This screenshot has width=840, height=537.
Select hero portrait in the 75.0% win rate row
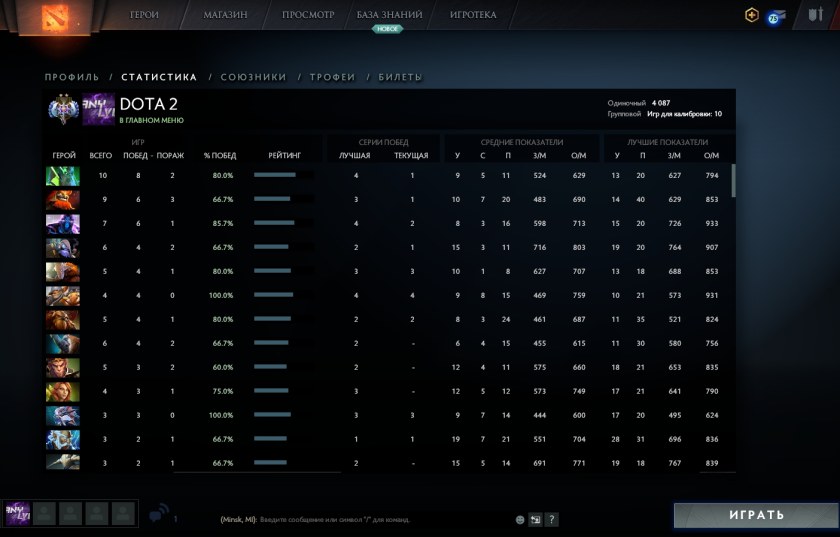[x=63, y=392]
